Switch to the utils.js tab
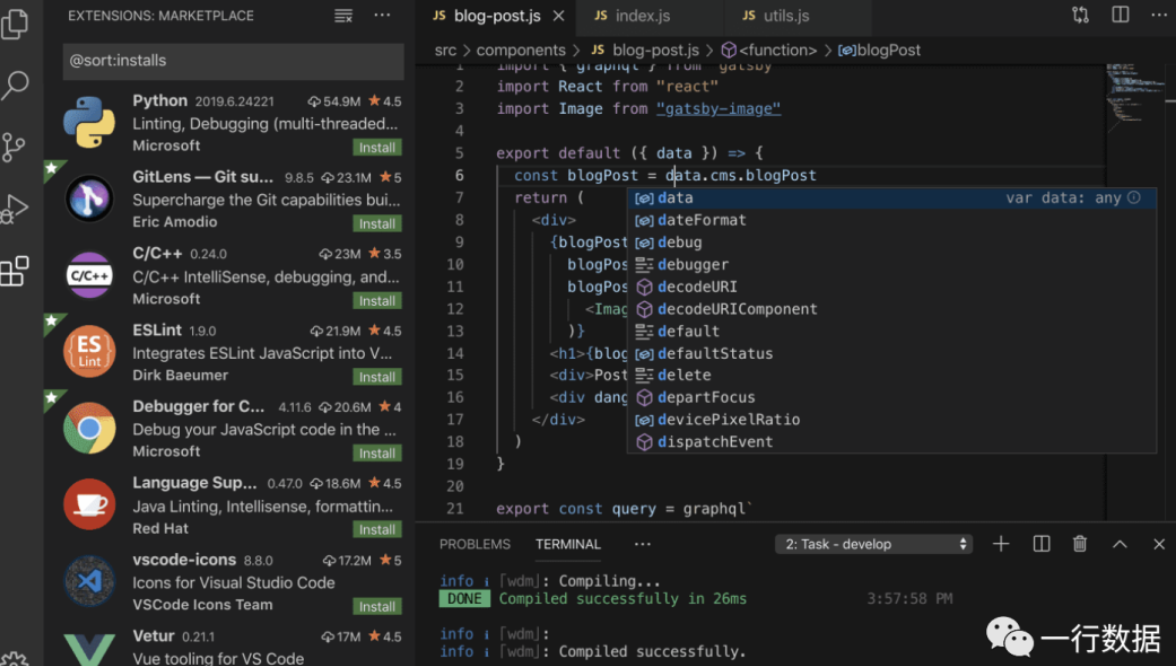 pos(798,16)
